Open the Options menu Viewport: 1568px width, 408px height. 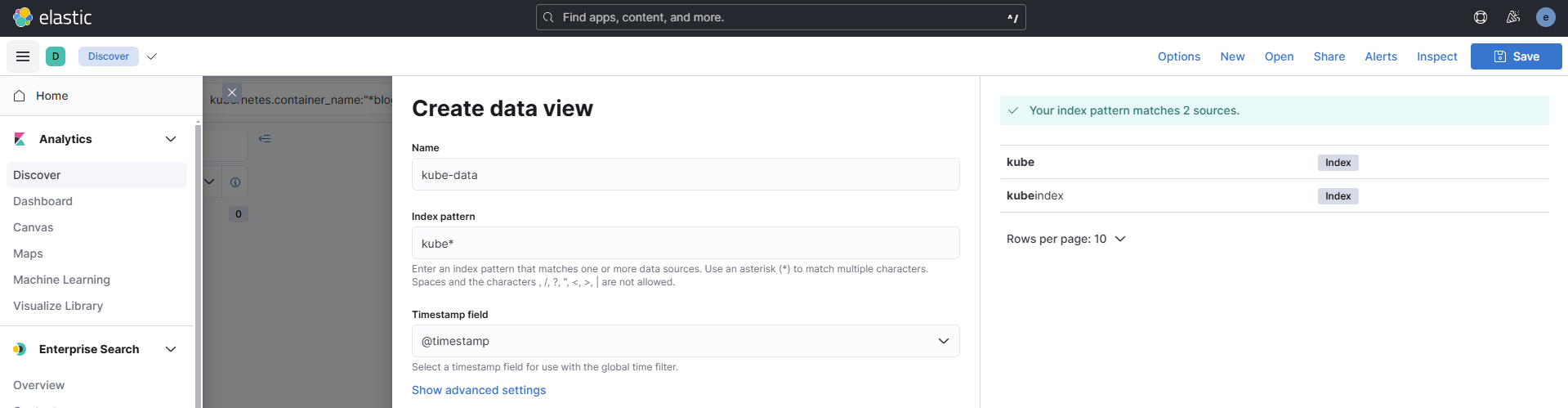(x=1179, y=56)
